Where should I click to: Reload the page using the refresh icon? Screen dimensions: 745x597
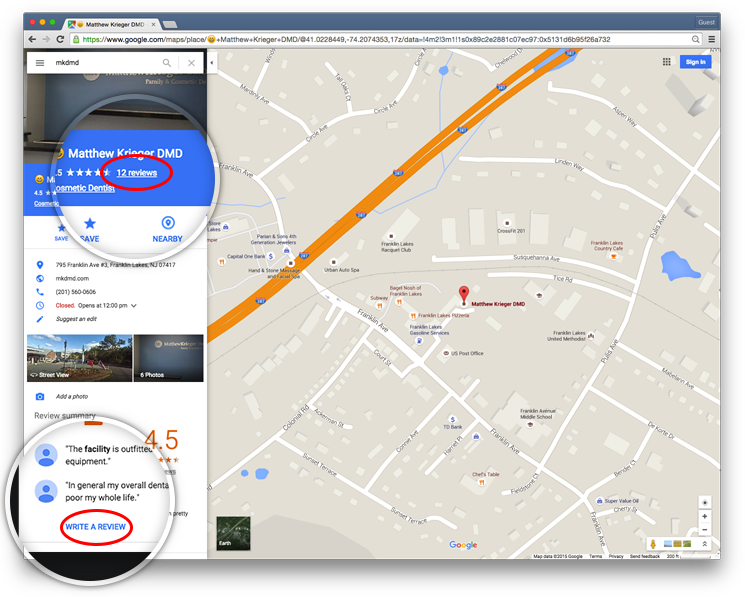(60, 39)
